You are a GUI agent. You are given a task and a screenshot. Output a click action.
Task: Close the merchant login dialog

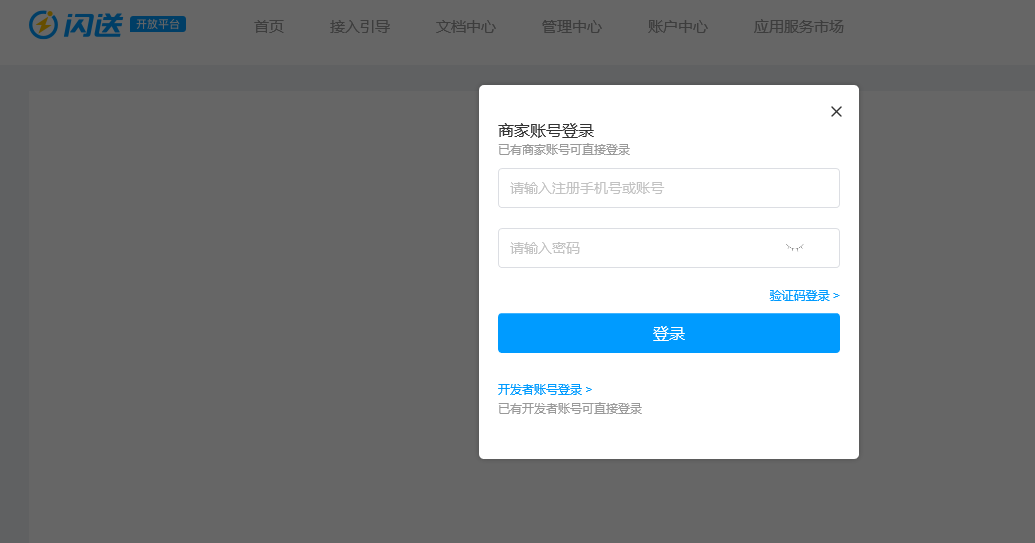(836, 112)
